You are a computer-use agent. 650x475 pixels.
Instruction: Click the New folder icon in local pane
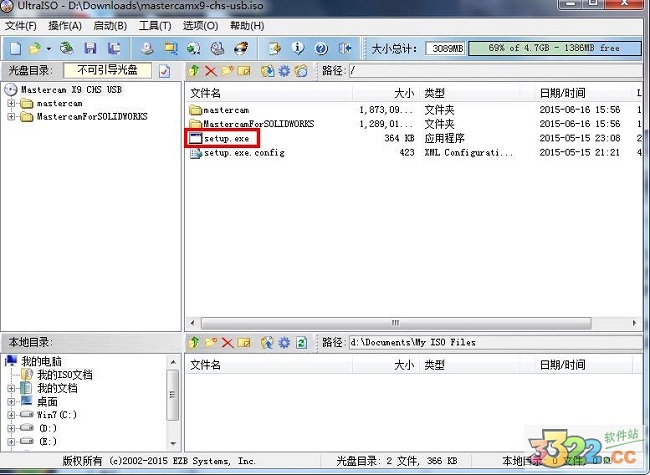[x=211, y=342]
